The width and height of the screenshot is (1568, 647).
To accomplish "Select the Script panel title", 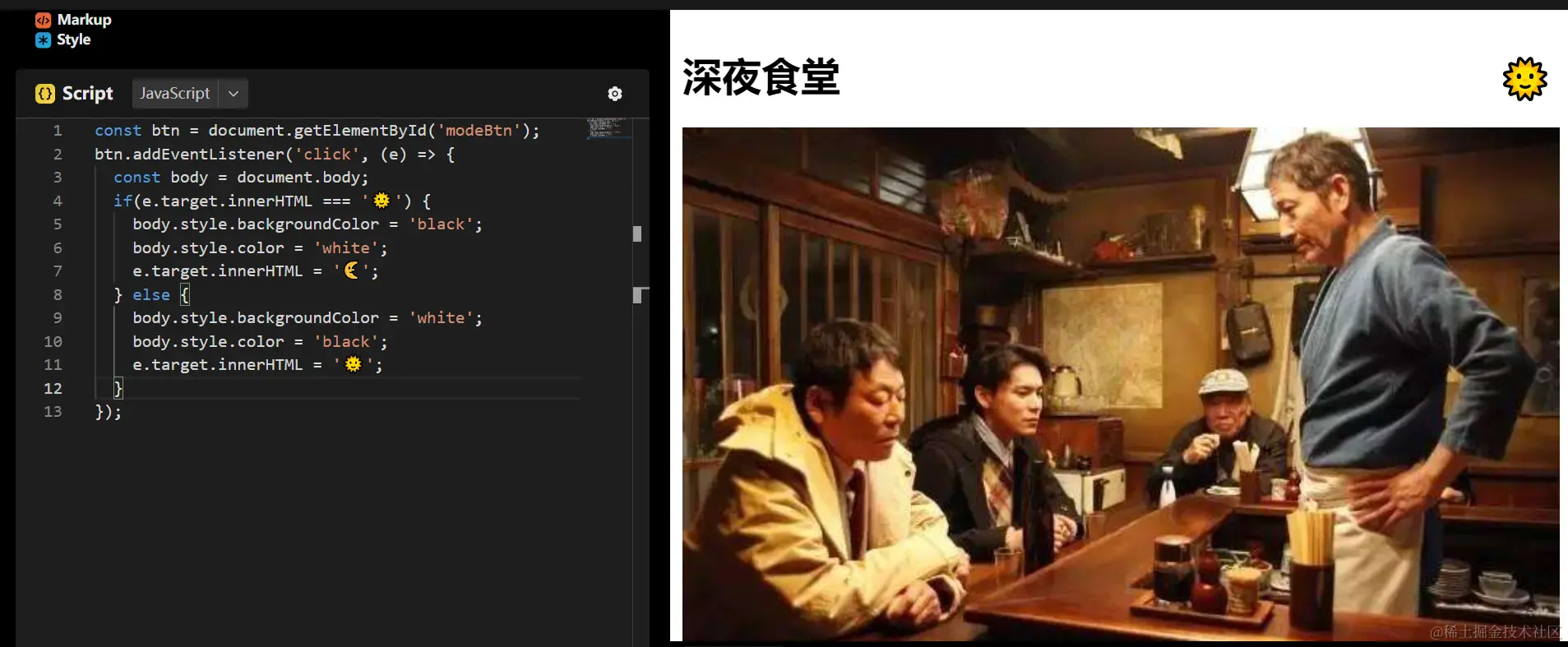I will coord(88,94).
